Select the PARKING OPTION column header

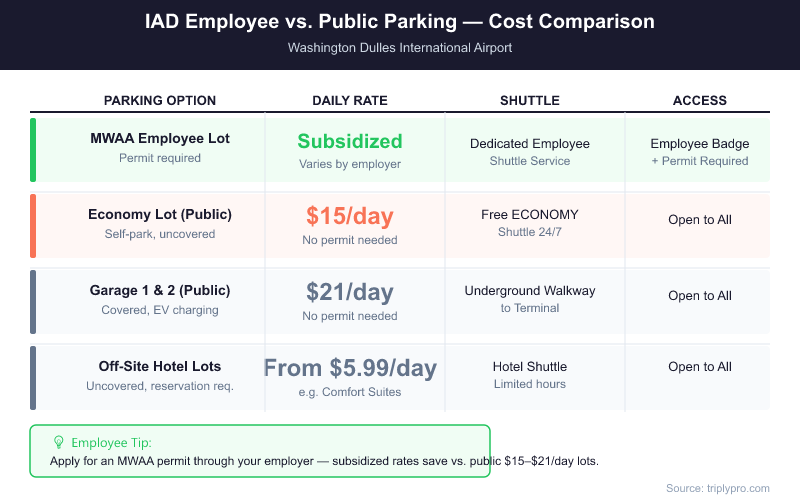tap(160, 101)
